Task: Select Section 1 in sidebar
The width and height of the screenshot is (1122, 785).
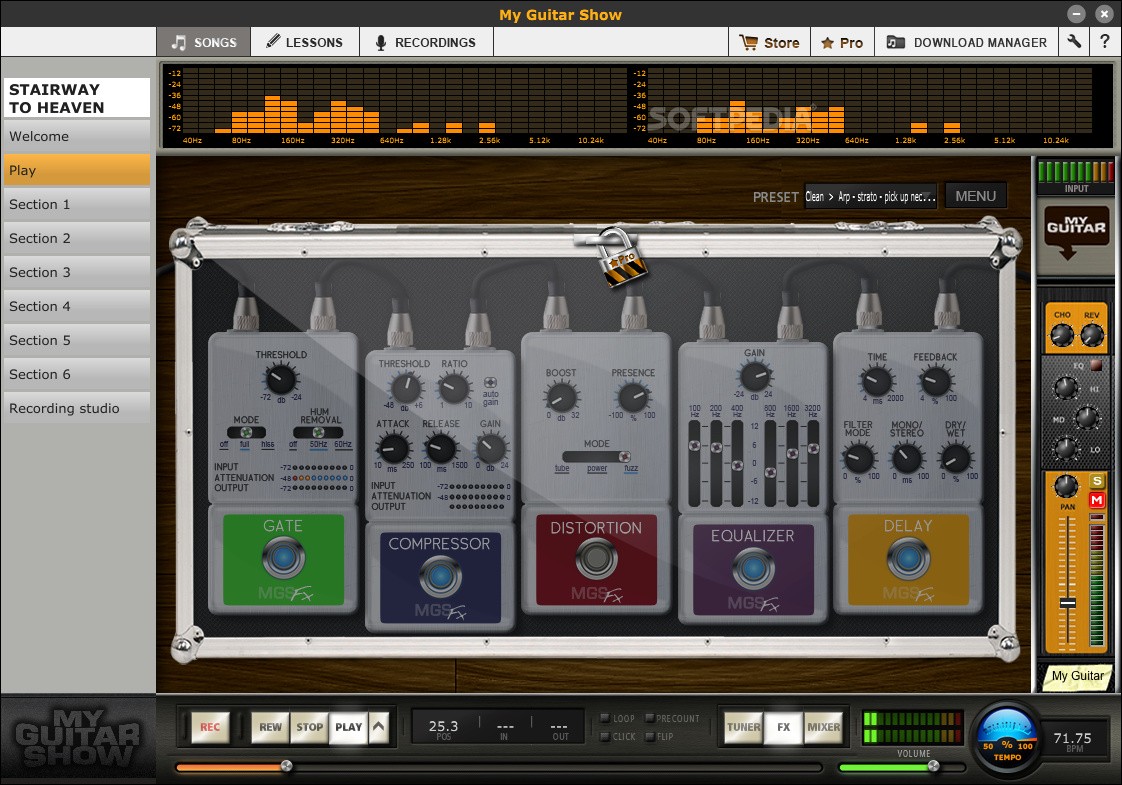Action: (x=77, y=204)
